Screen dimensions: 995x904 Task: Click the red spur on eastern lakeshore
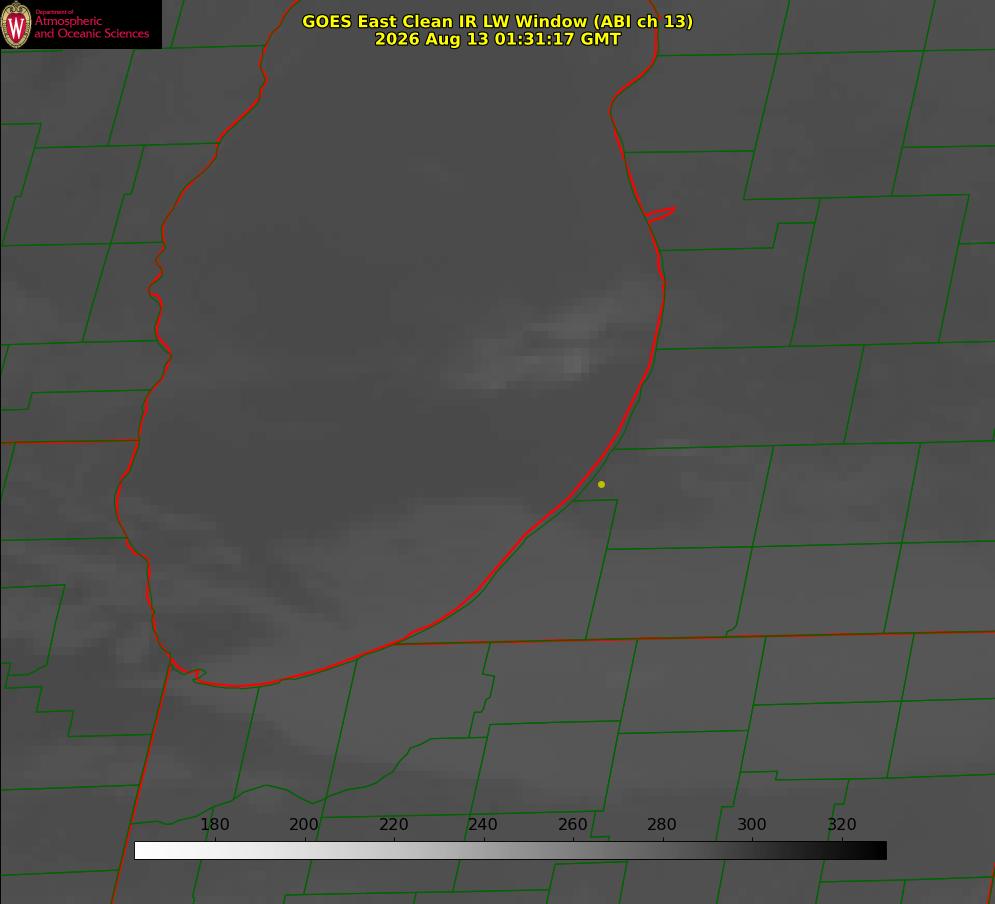[x=660, y=214]
